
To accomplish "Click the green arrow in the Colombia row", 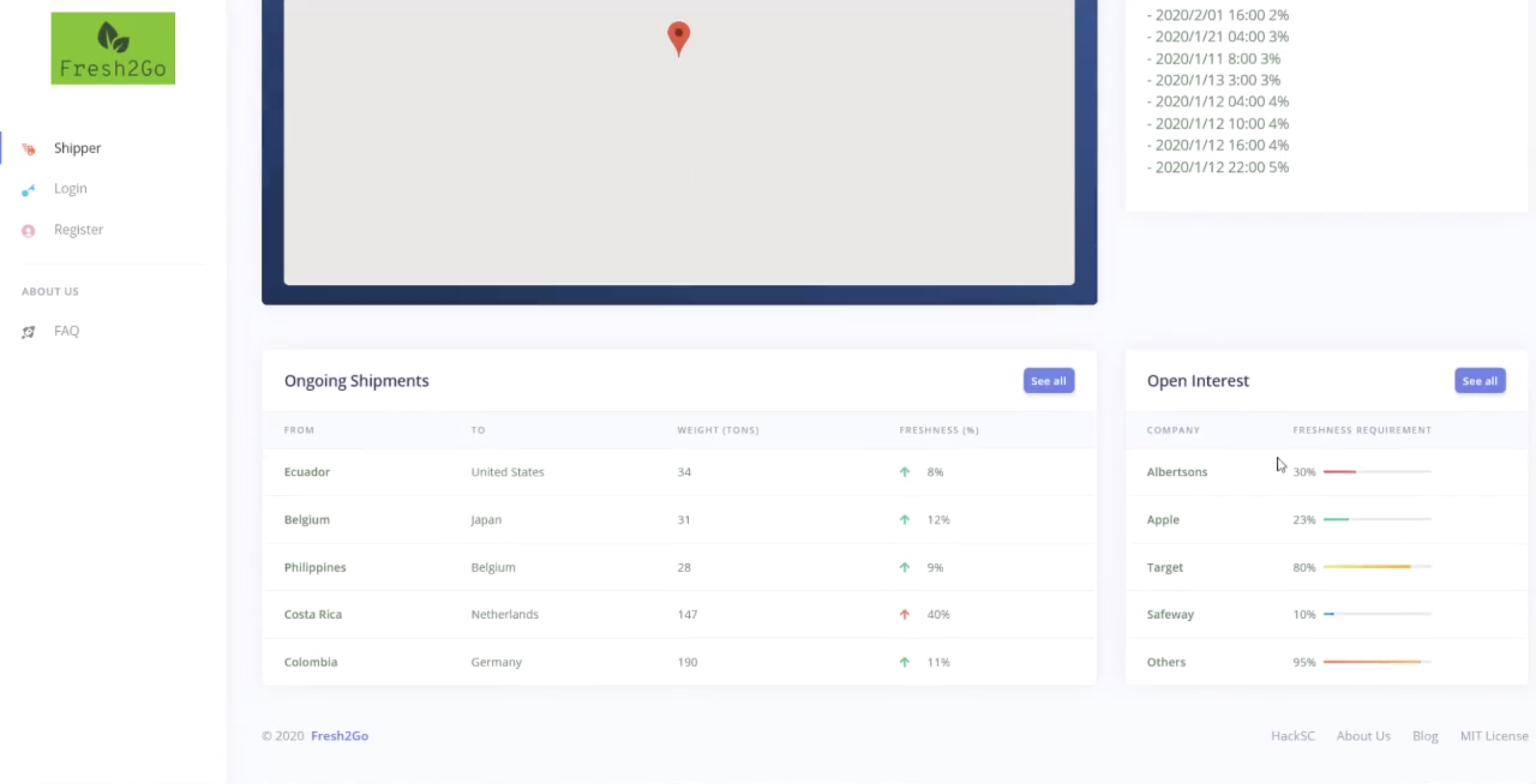I will pos(904,662).
